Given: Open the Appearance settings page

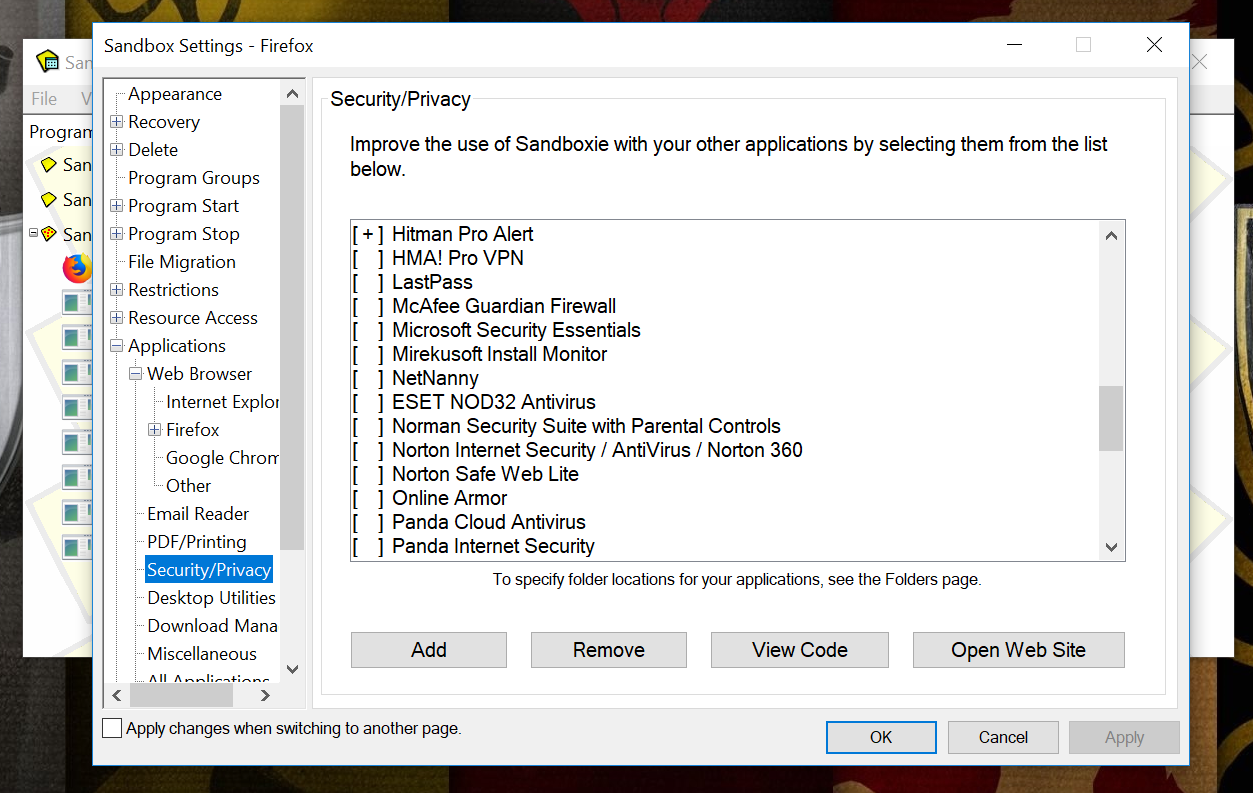Looking at the screenshot, I should [x=175, y=94].
